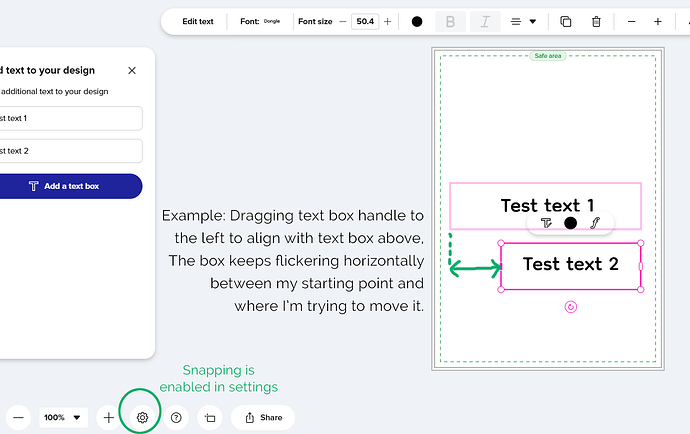Open the Font selector

(x=260, y=22)
